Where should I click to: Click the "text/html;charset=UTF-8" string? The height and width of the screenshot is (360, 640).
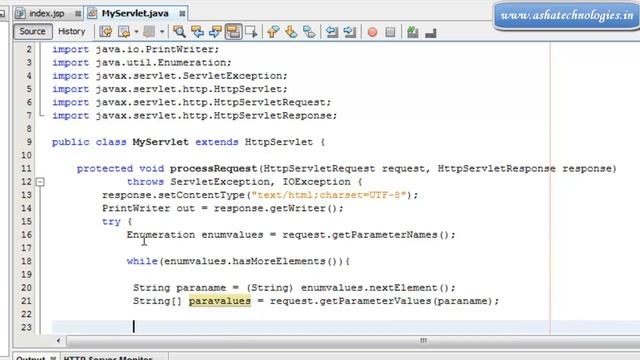point(329,195)
